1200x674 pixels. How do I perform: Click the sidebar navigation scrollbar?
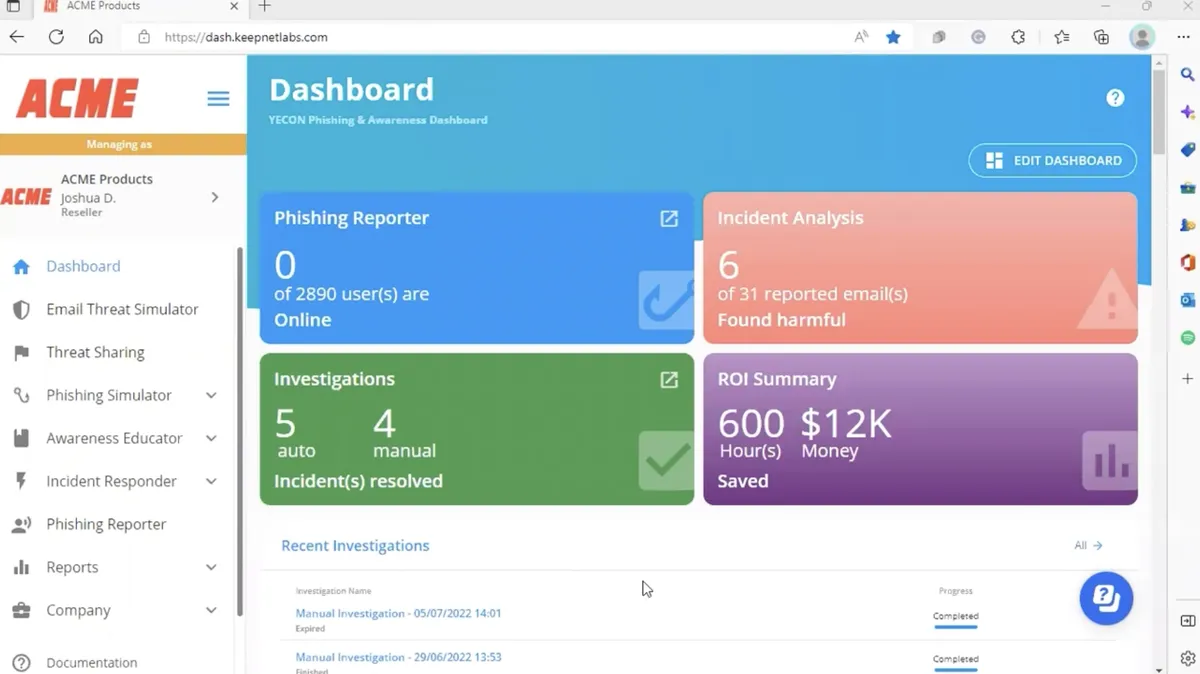tap(240, 430)
